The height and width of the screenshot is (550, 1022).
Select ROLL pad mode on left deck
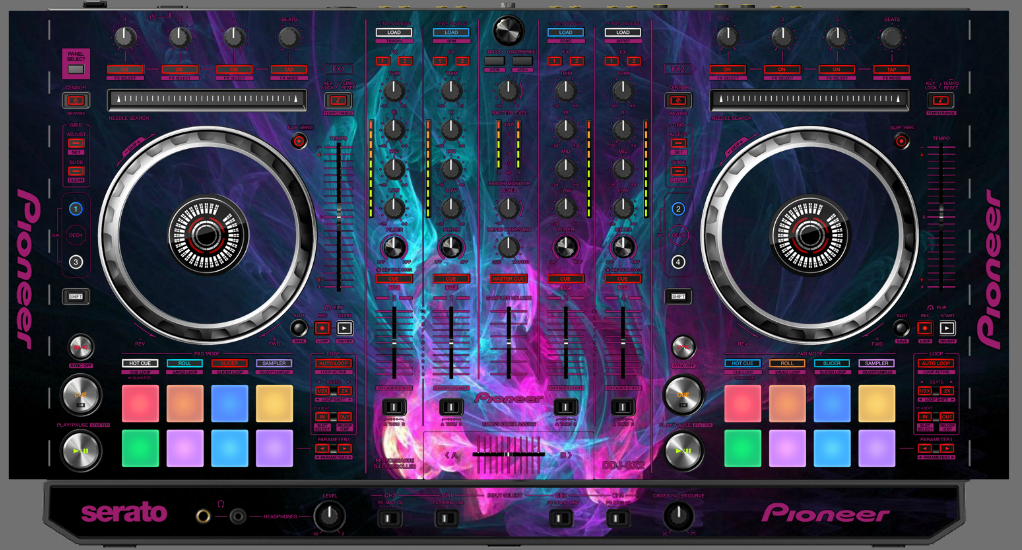[184, 363]
